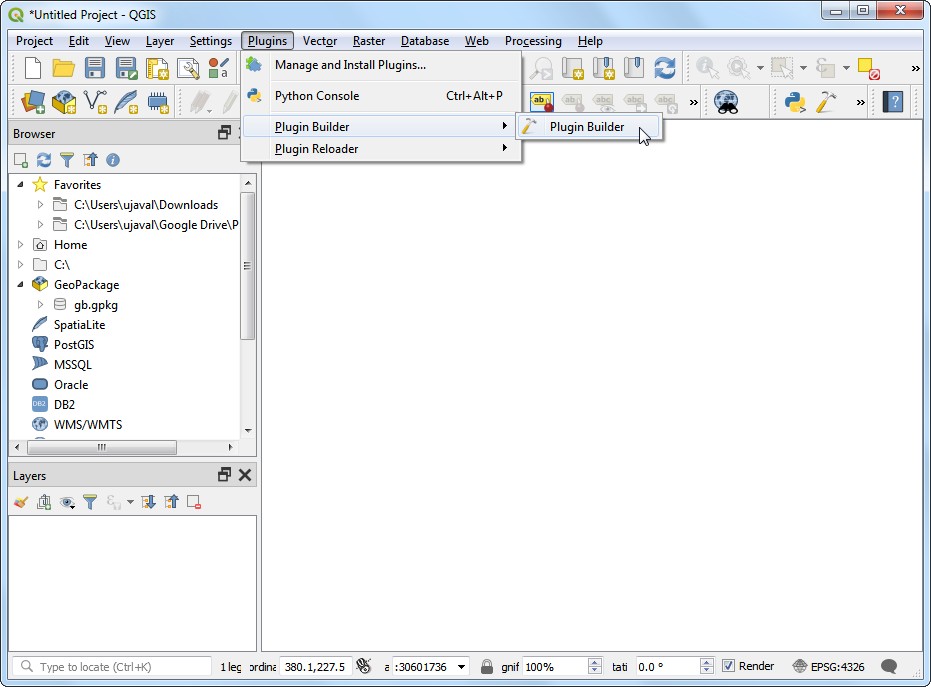Expand the gb.gpkg GeoPackage item
Viewport: 931px width, 687px height.
41,305
